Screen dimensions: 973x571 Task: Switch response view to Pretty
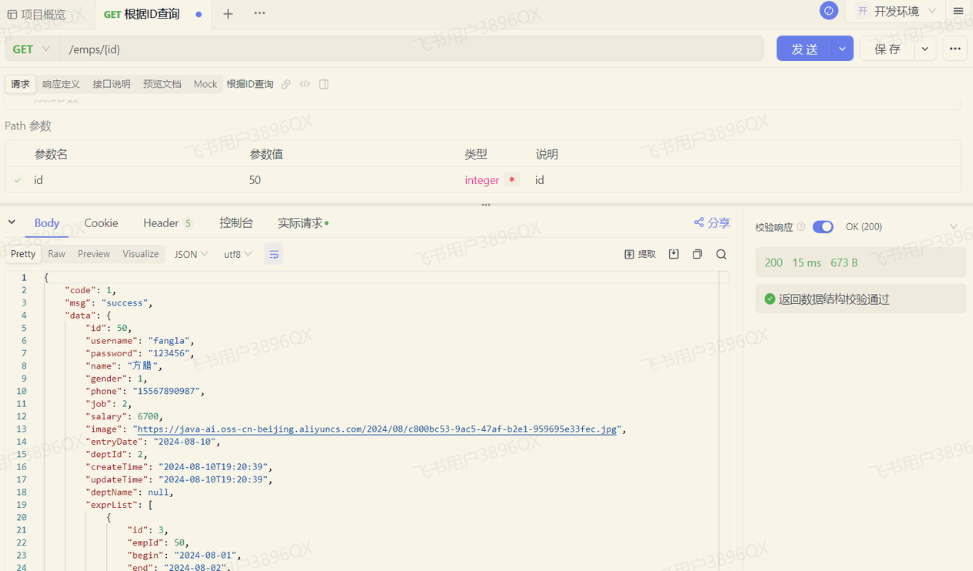(x=23, y=254)
